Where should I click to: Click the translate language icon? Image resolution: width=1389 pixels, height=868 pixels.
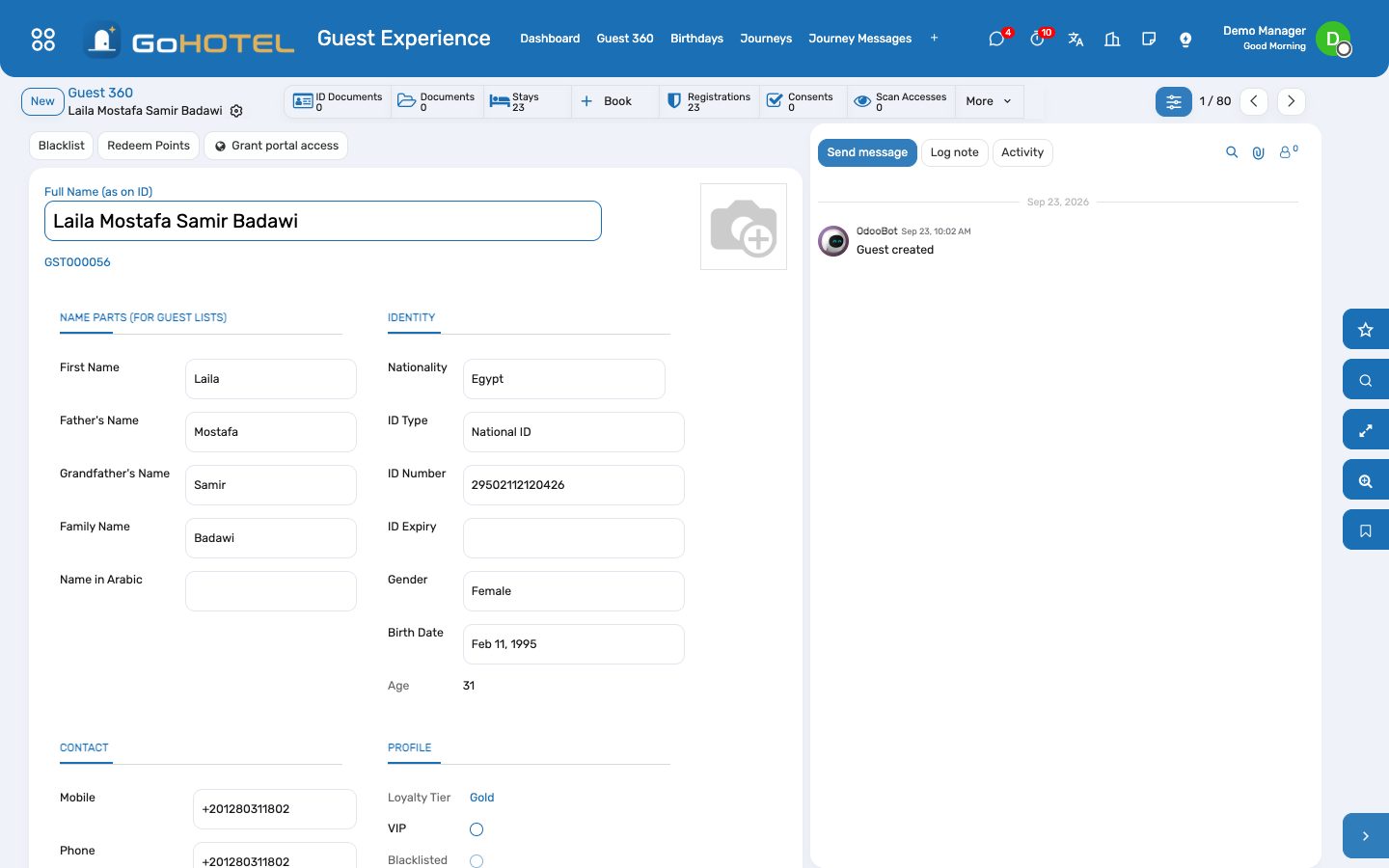point(1076,39)
